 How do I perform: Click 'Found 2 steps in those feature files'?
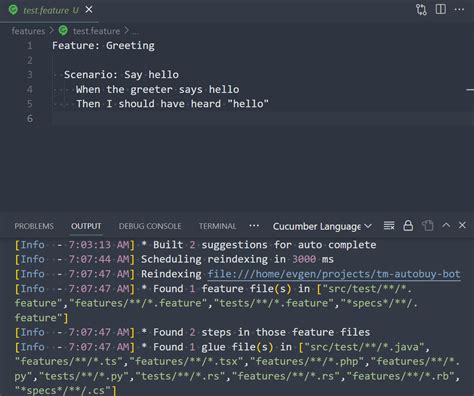[262, 332]
